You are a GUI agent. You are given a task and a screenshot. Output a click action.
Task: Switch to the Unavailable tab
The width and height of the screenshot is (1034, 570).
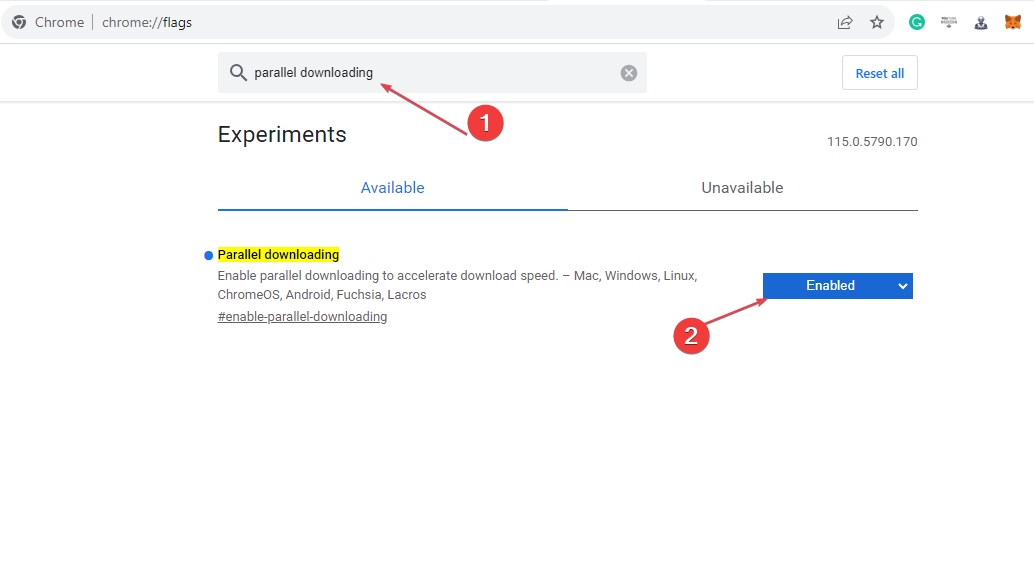point(743,188)
